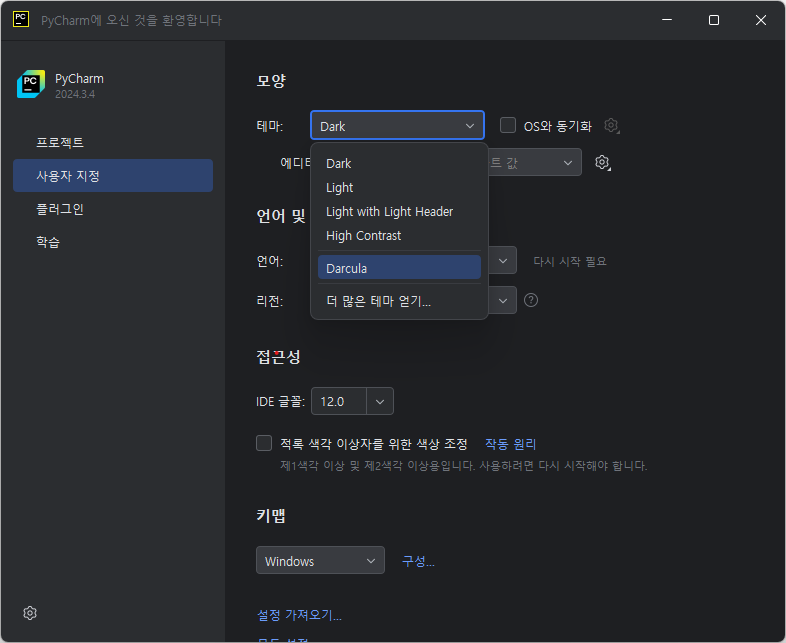786x643 pixels.
Task: Open editor color scheme gear settings
Action: [603, 162]
